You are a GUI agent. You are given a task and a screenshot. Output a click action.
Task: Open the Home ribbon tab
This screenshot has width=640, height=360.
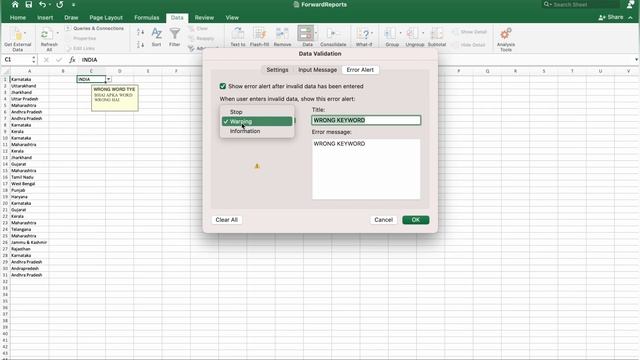[x=18, y=18]
